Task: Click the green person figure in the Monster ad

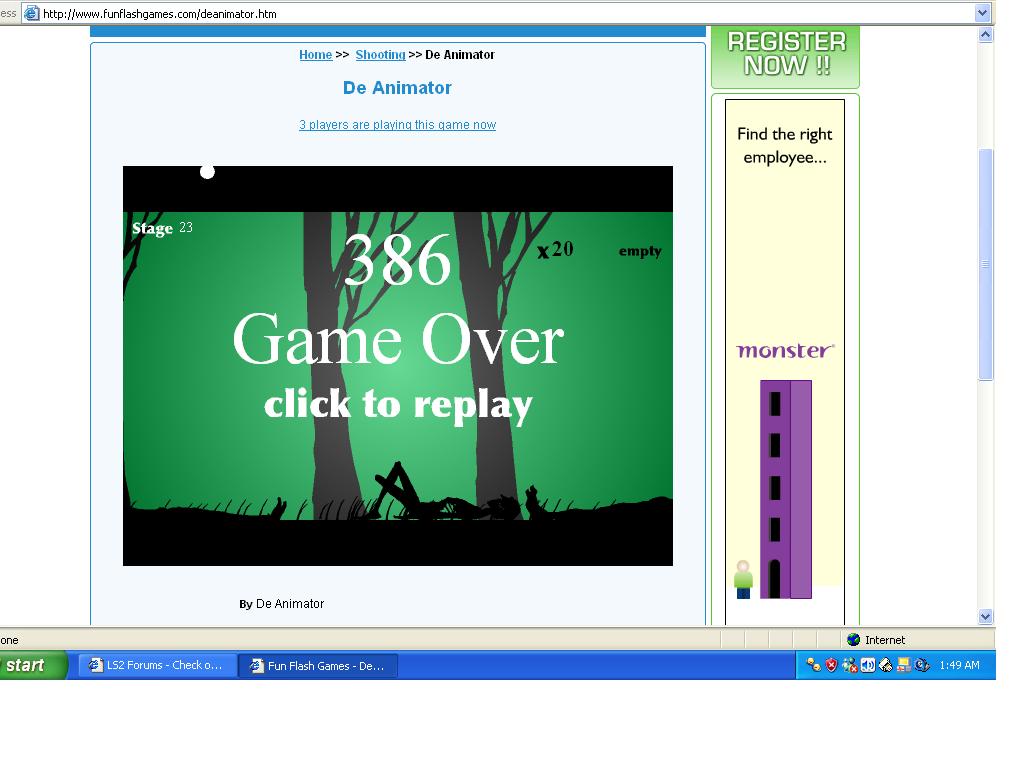Action: coord(743,579)
